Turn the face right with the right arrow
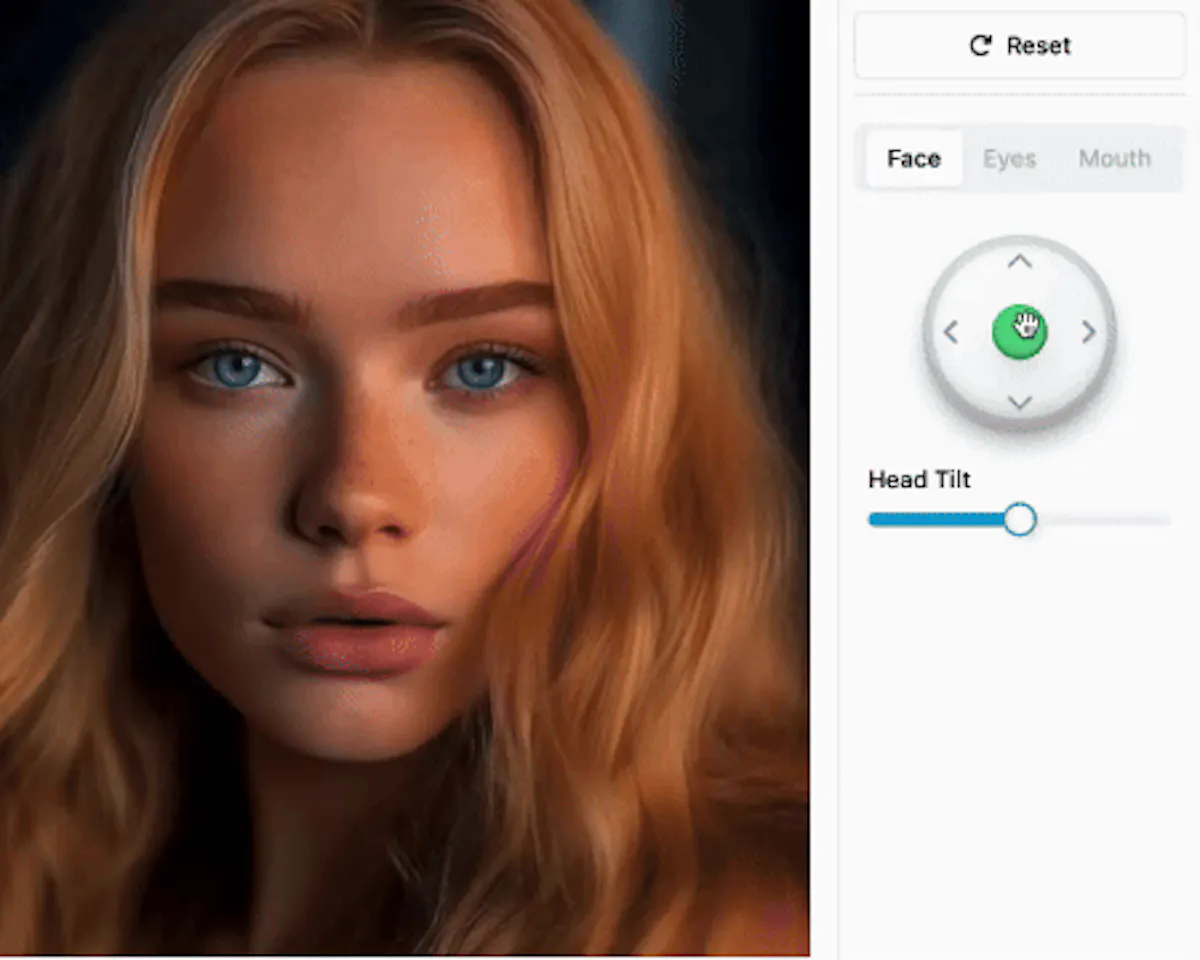The height and width of the screenshot is (960, 1200). pyautogui.click(x=1089, y=332)
